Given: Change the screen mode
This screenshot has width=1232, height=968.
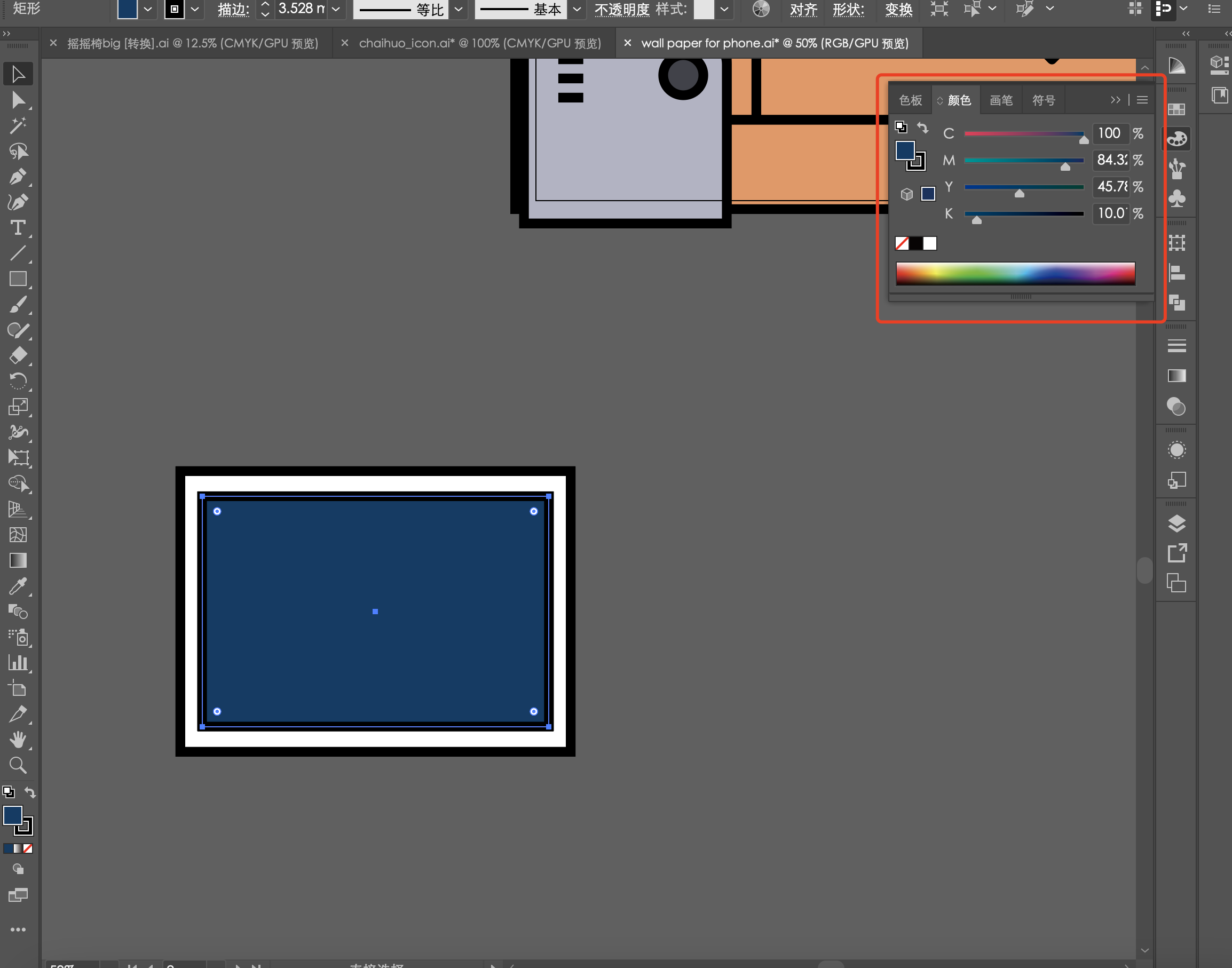Looking at the screenshot, I should 18,895.
